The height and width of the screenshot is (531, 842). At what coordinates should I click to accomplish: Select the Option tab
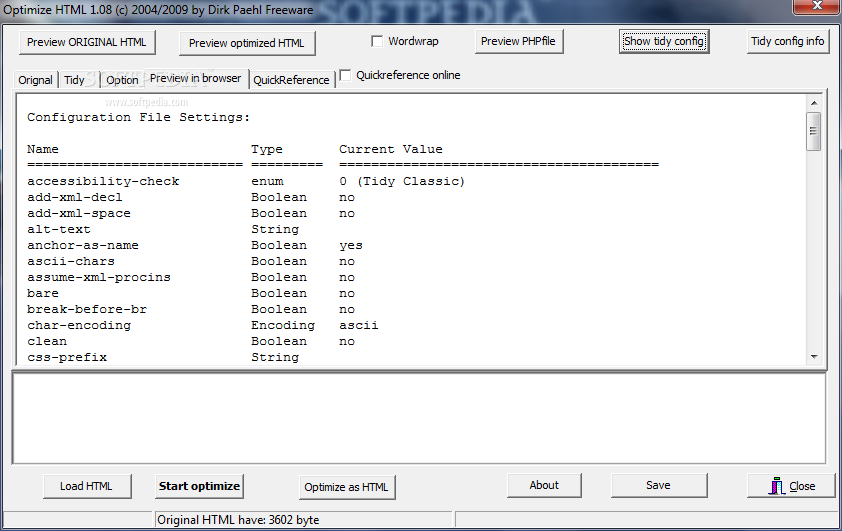122,80
